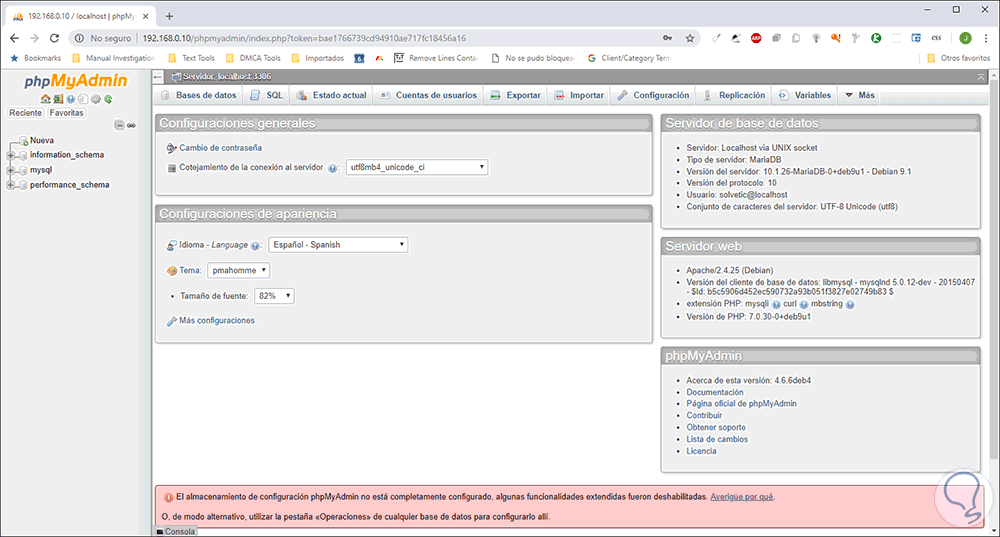Open the Idioma language dropdown
The image size is (1000, 537).
[338, 245]
